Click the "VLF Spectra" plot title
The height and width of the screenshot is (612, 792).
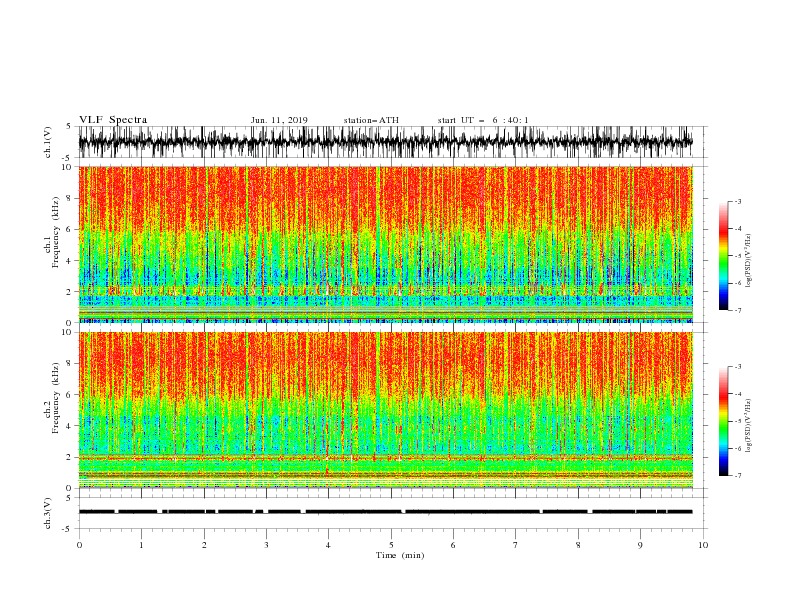point(113,120)
